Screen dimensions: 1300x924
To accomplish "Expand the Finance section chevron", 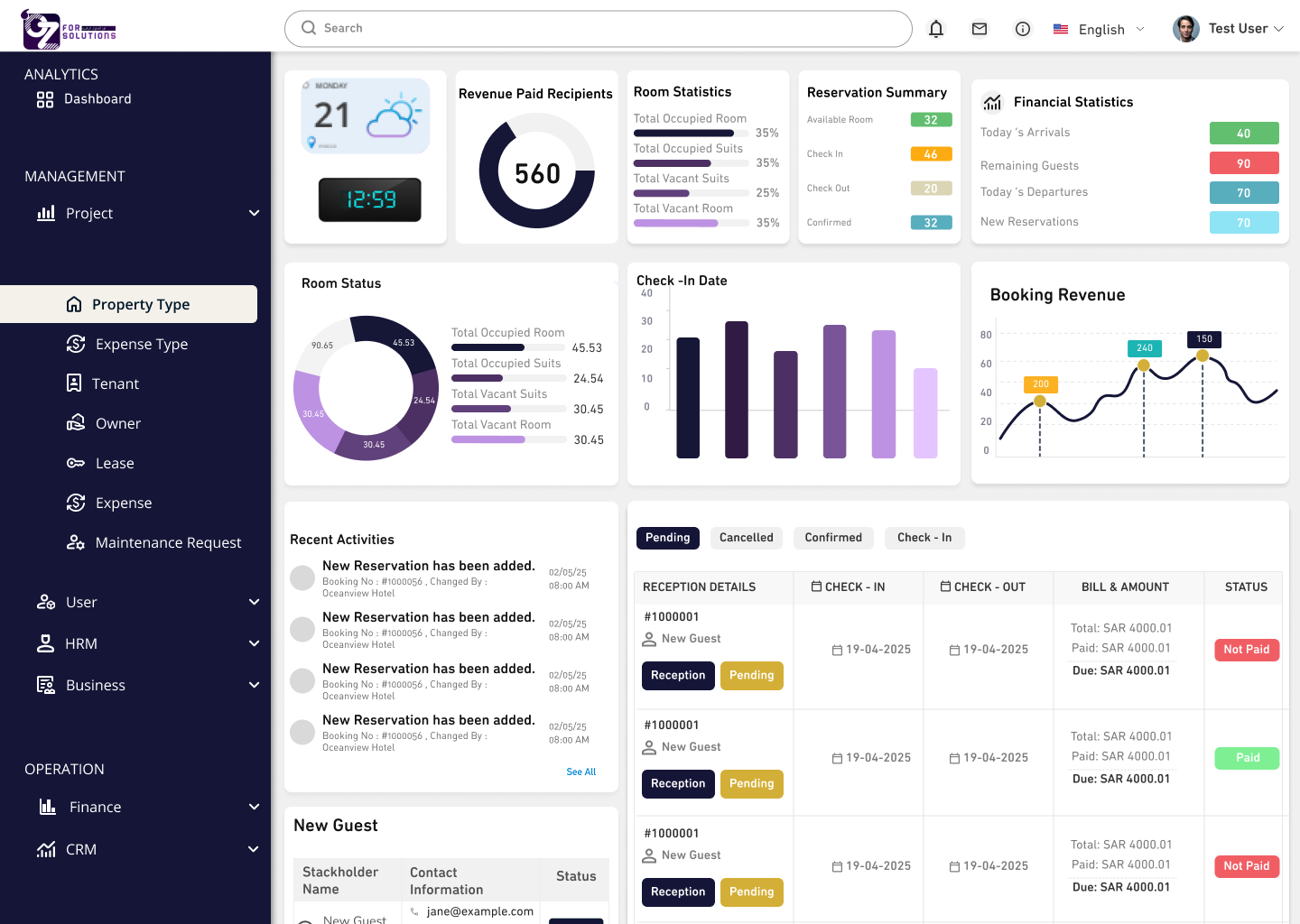I will (254, 807).
